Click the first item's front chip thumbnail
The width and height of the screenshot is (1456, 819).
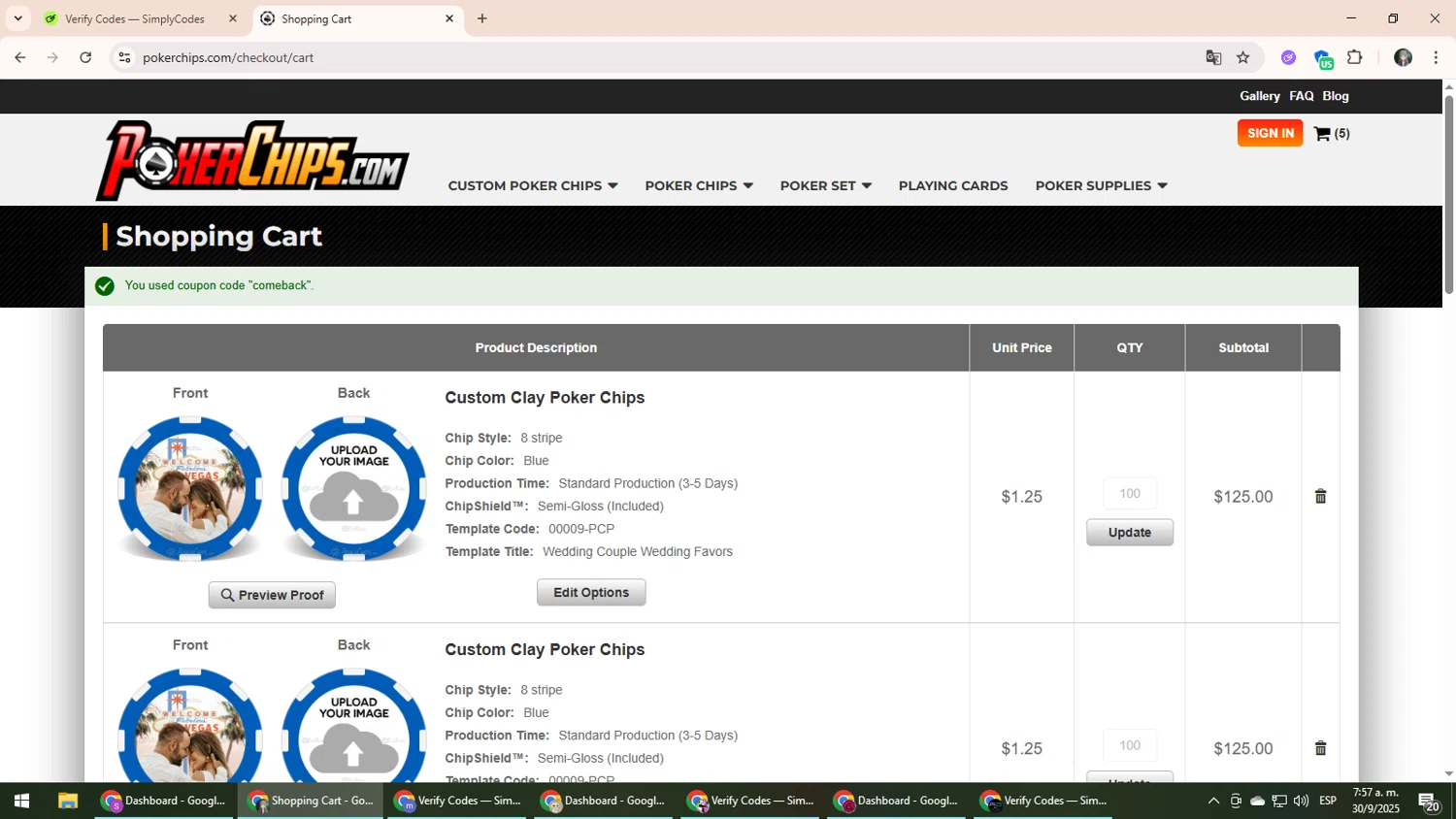point(190,488)
